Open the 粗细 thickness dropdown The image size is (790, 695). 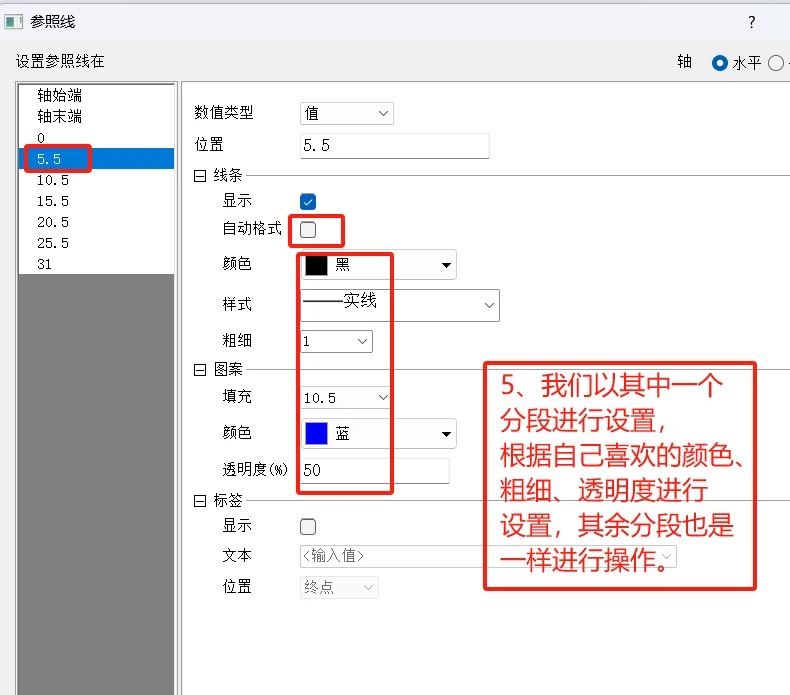[x=336, y=341]
